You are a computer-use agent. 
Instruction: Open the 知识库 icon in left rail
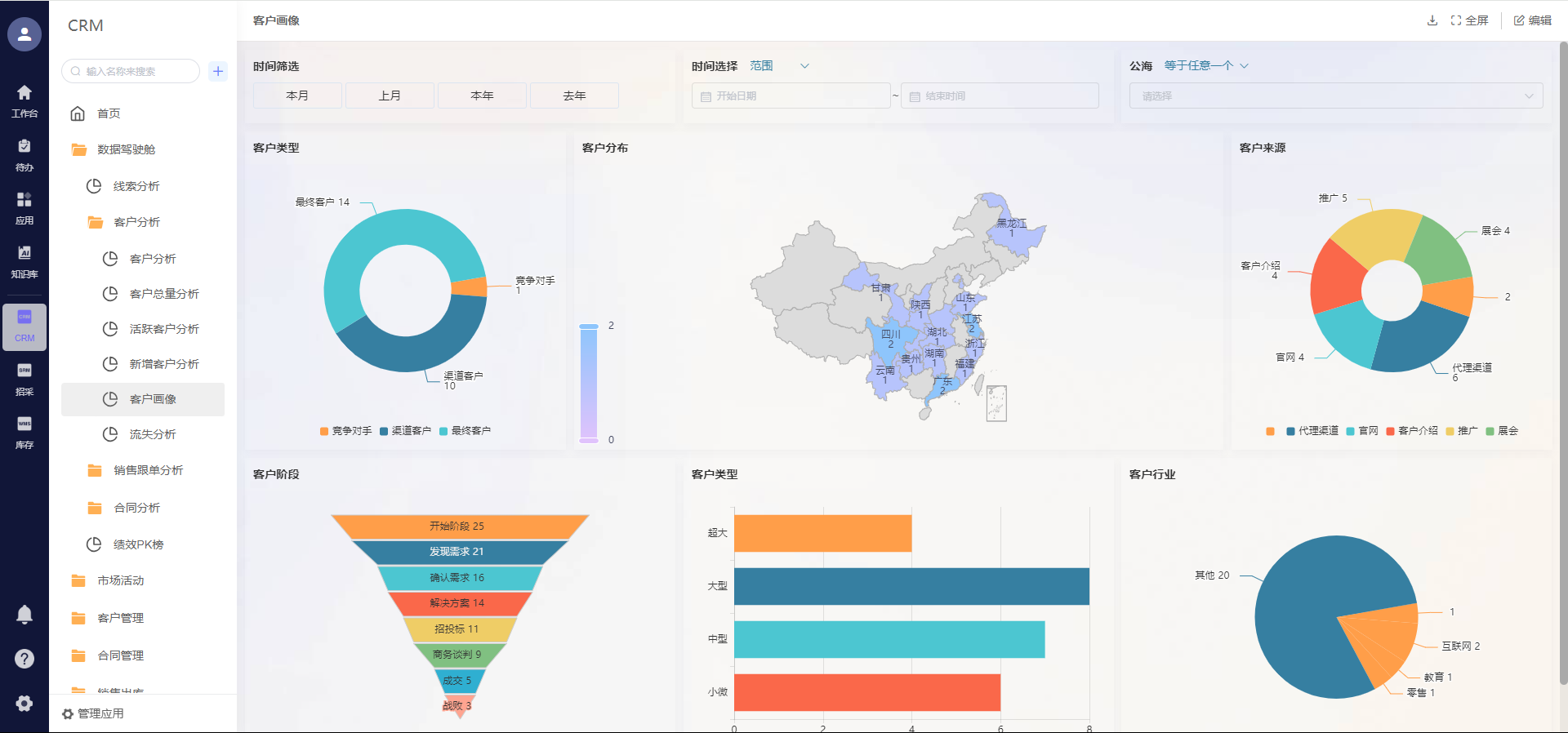pos(24,261)
